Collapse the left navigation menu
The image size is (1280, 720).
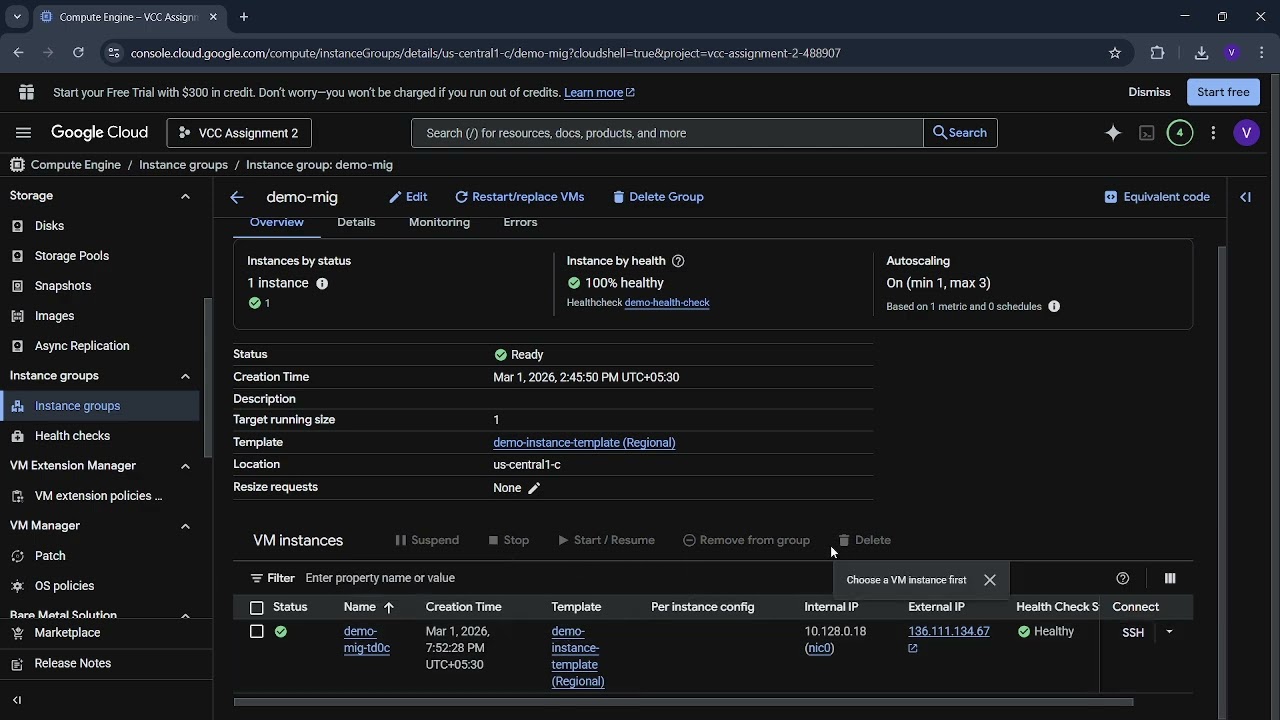pyautogui.click(x=17, y=700)
